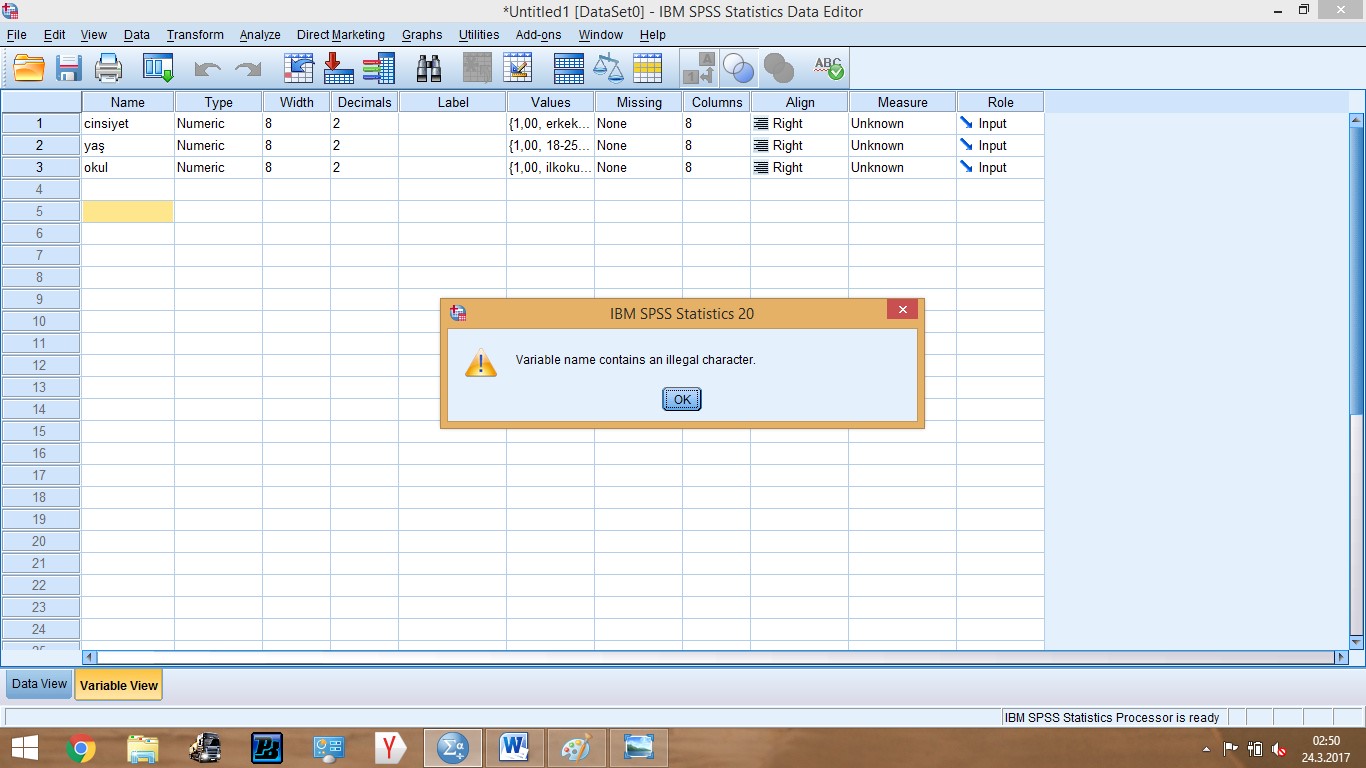Select the Variable View tab
The width and height of the screenshot is (1366, 768).
click(118, 685)
